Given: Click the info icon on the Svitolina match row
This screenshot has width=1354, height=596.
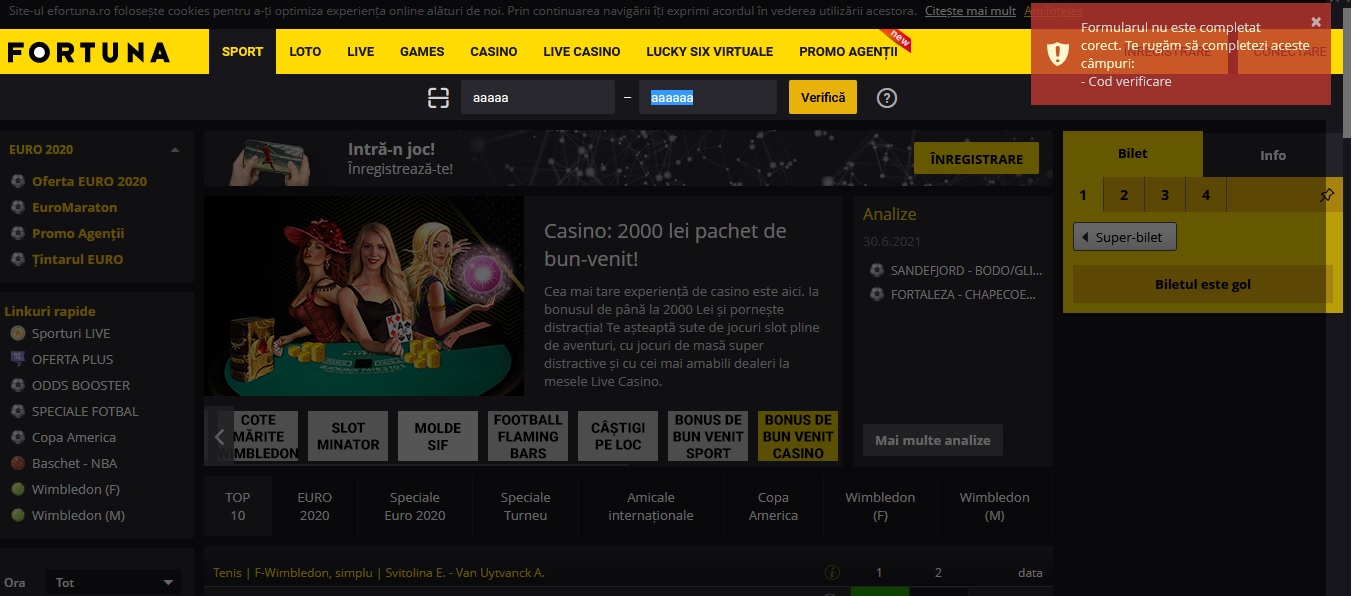Looking at the screenshot, I should (831, 573).
